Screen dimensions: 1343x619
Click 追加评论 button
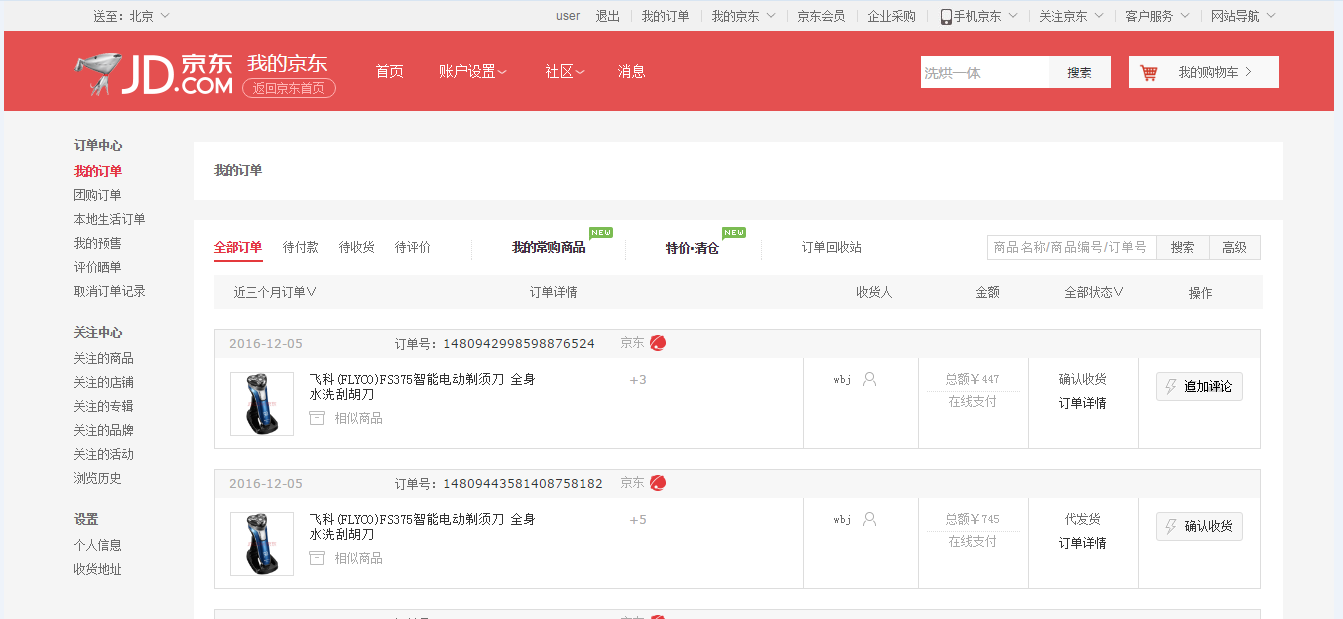pyautogui.click(x=1199, y=386)
